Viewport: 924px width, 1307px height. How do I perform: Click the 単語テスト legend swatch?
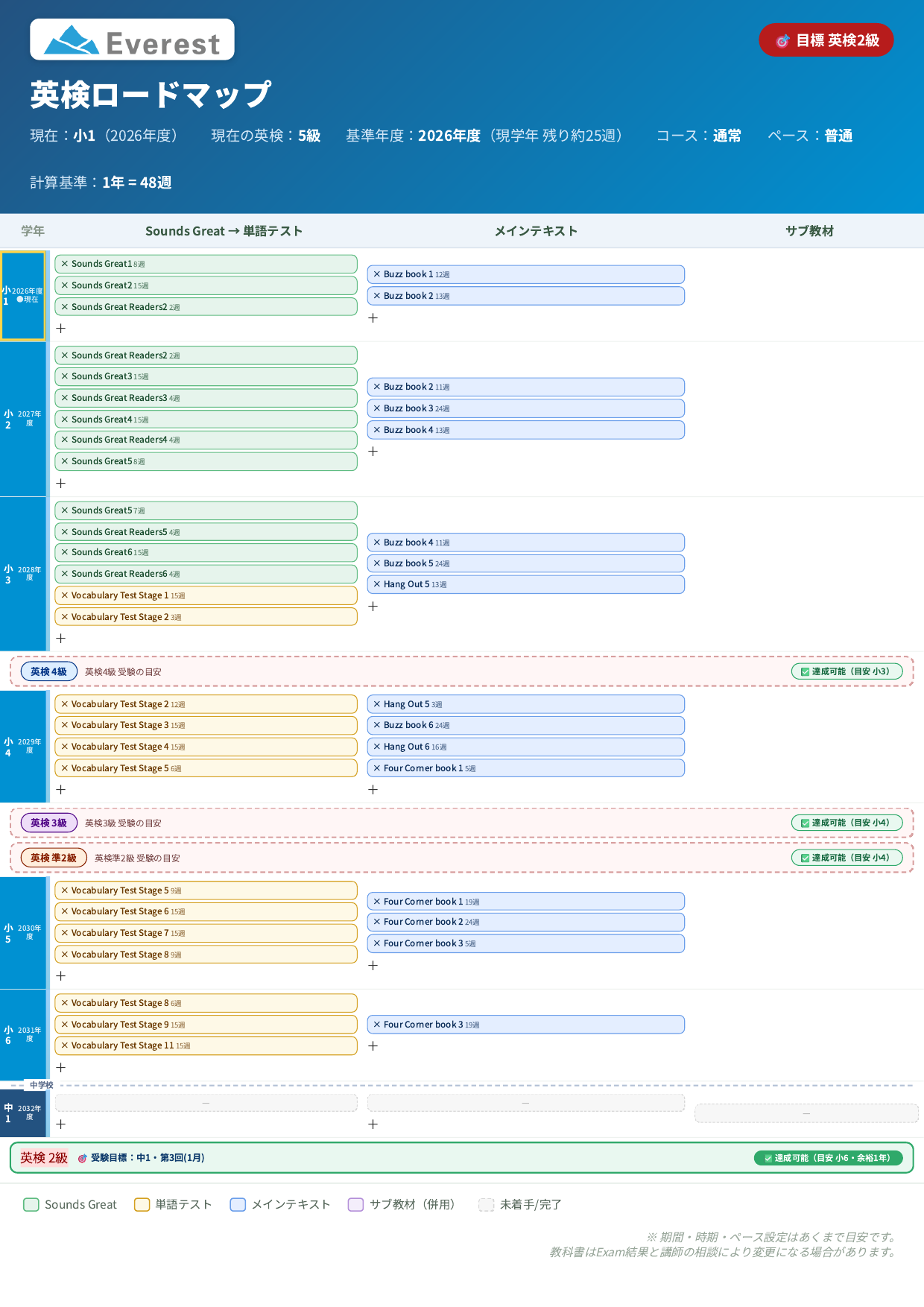[142, 1205]
